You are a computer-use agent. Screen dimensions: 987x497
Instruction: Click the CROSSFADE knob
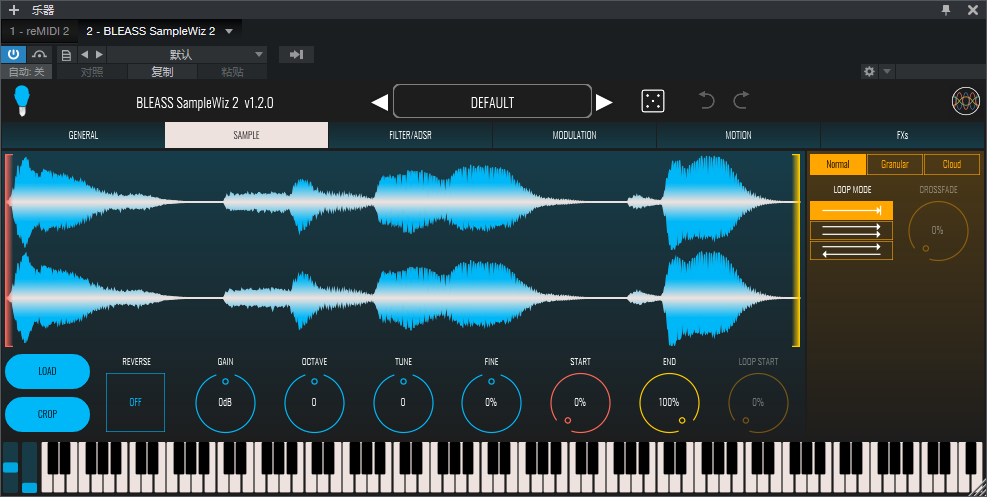pyautogui.click(x=938, y=230)
